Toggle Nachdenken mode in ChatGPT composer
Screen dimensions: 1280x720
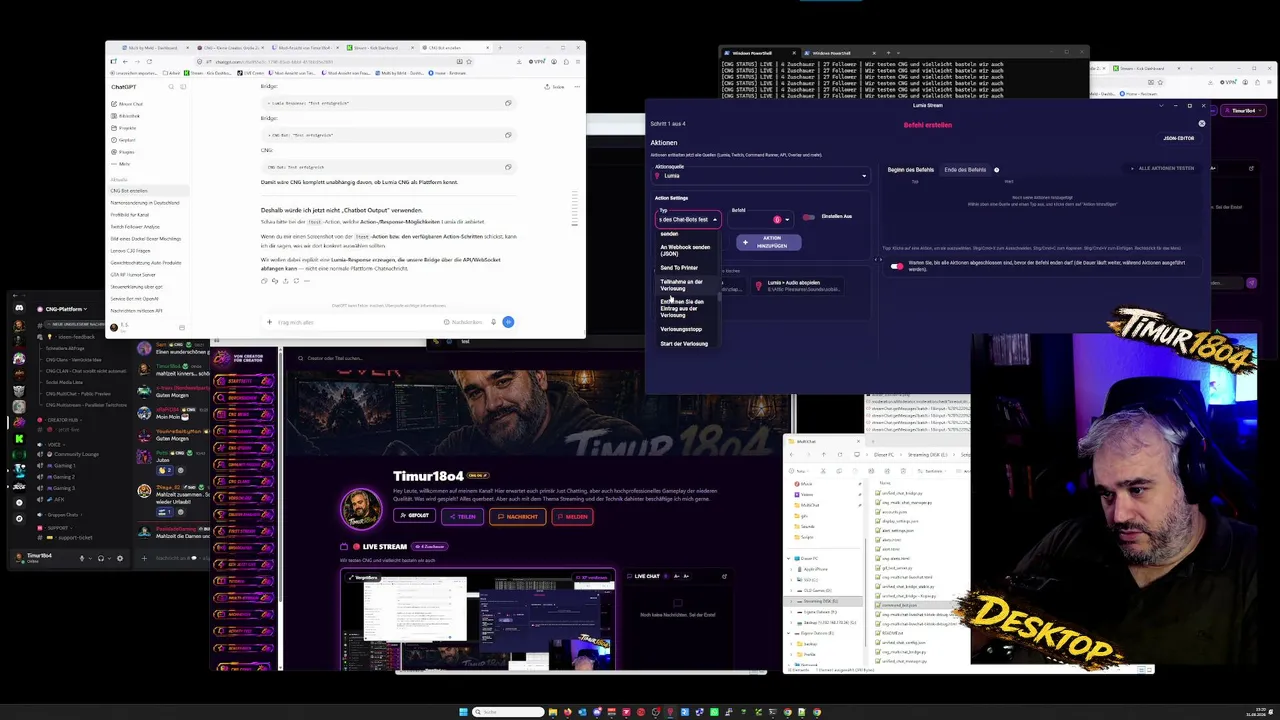pos(463,322)
